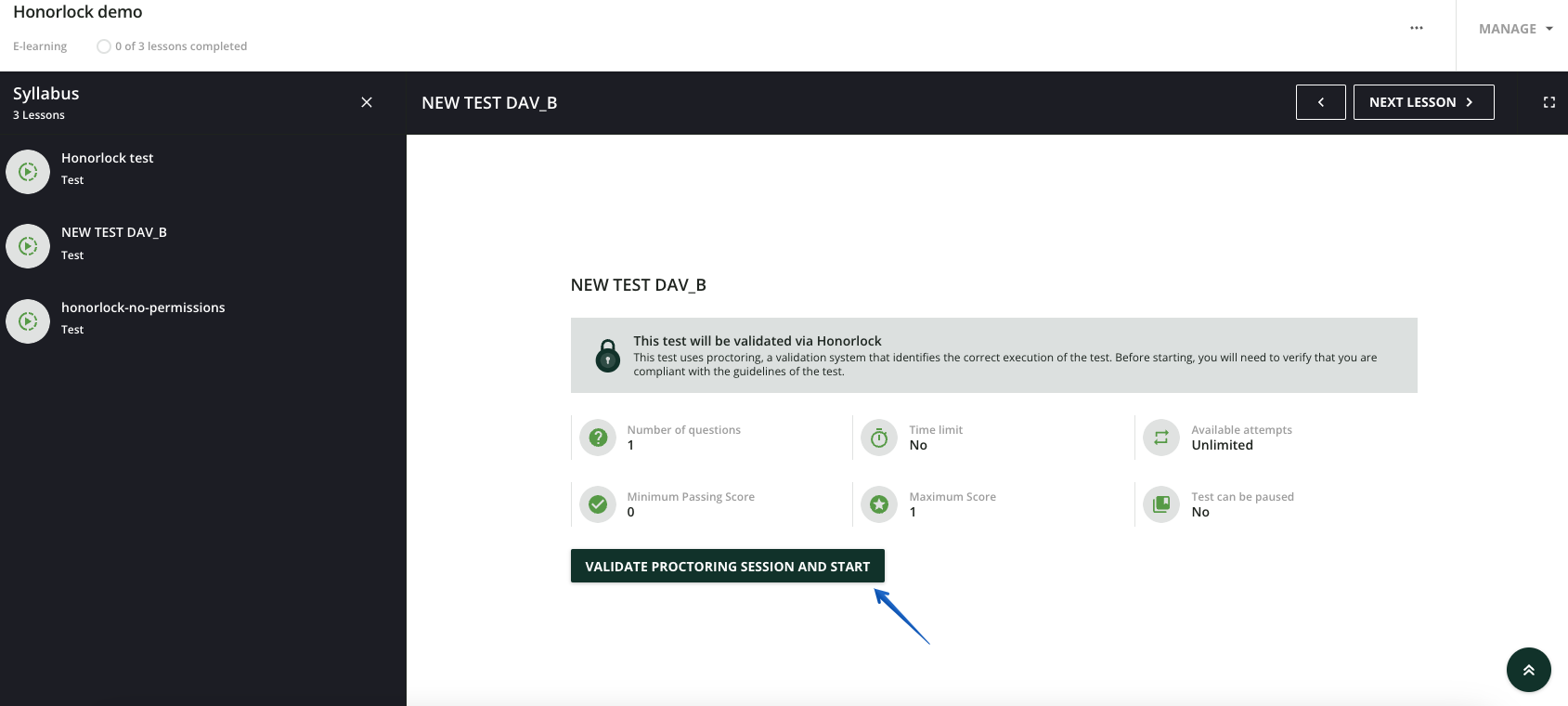This screenshot has width=1568, height=706.
Task: Click the Syllabus heading
Action: (46, 94)
